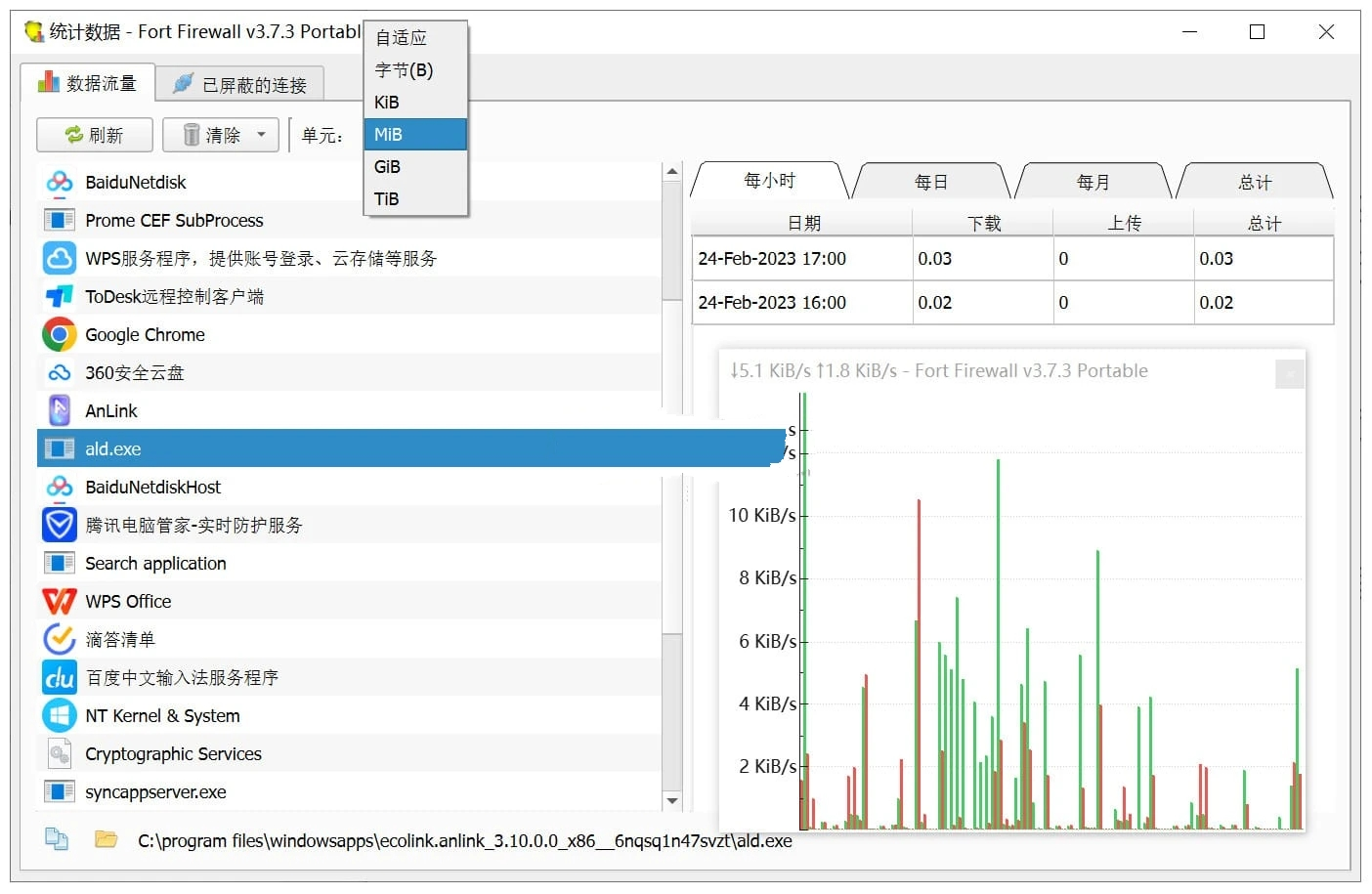This screenshot has width=1372, height=894.
Task: Click the WPS Office app icon
Action: pos(60,602)
